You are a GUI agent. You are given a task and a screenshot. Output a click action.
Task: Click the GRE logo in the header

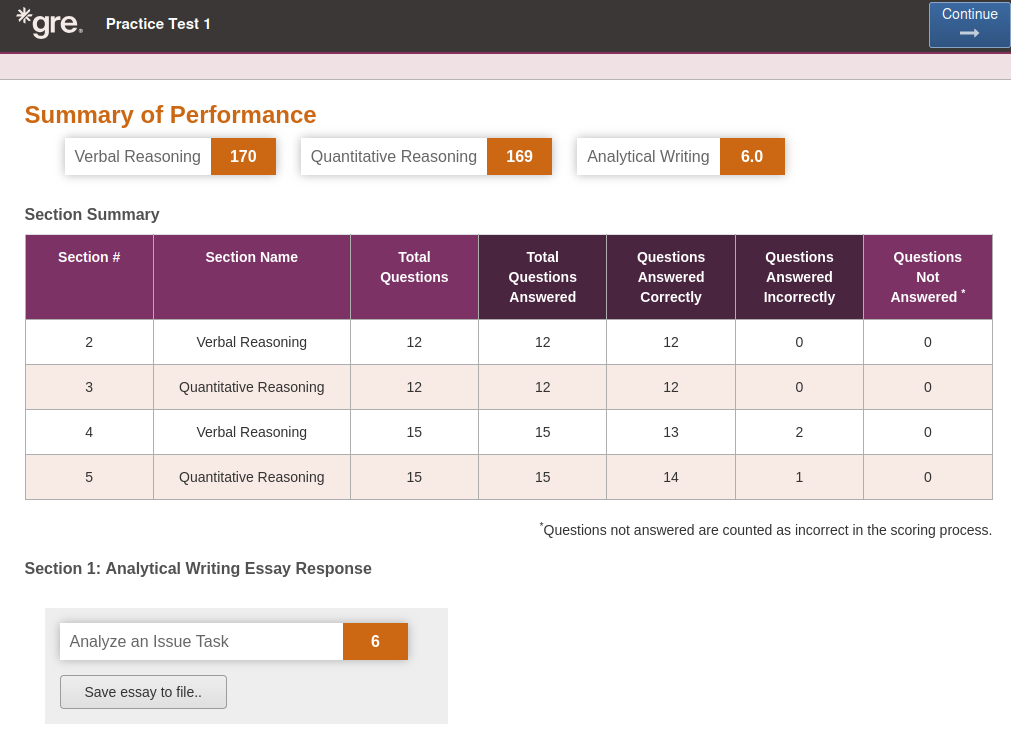point(50,23)
